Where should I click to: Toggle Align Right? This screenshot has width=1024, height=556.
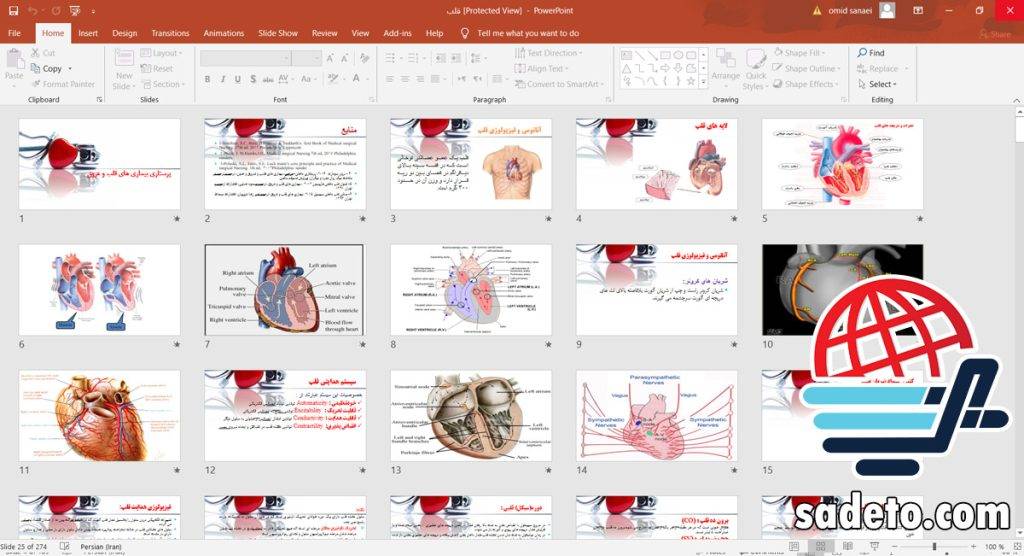[x=420, y=79]
